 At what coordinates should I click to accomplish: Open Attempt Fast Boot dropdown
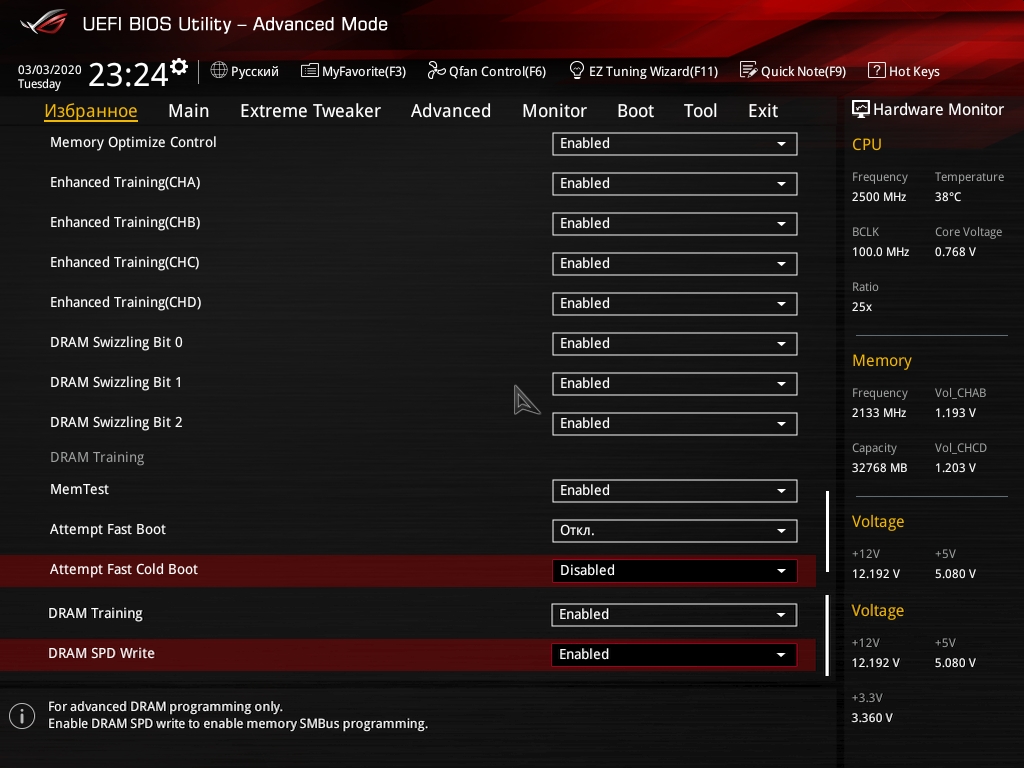tap(675, 530)
